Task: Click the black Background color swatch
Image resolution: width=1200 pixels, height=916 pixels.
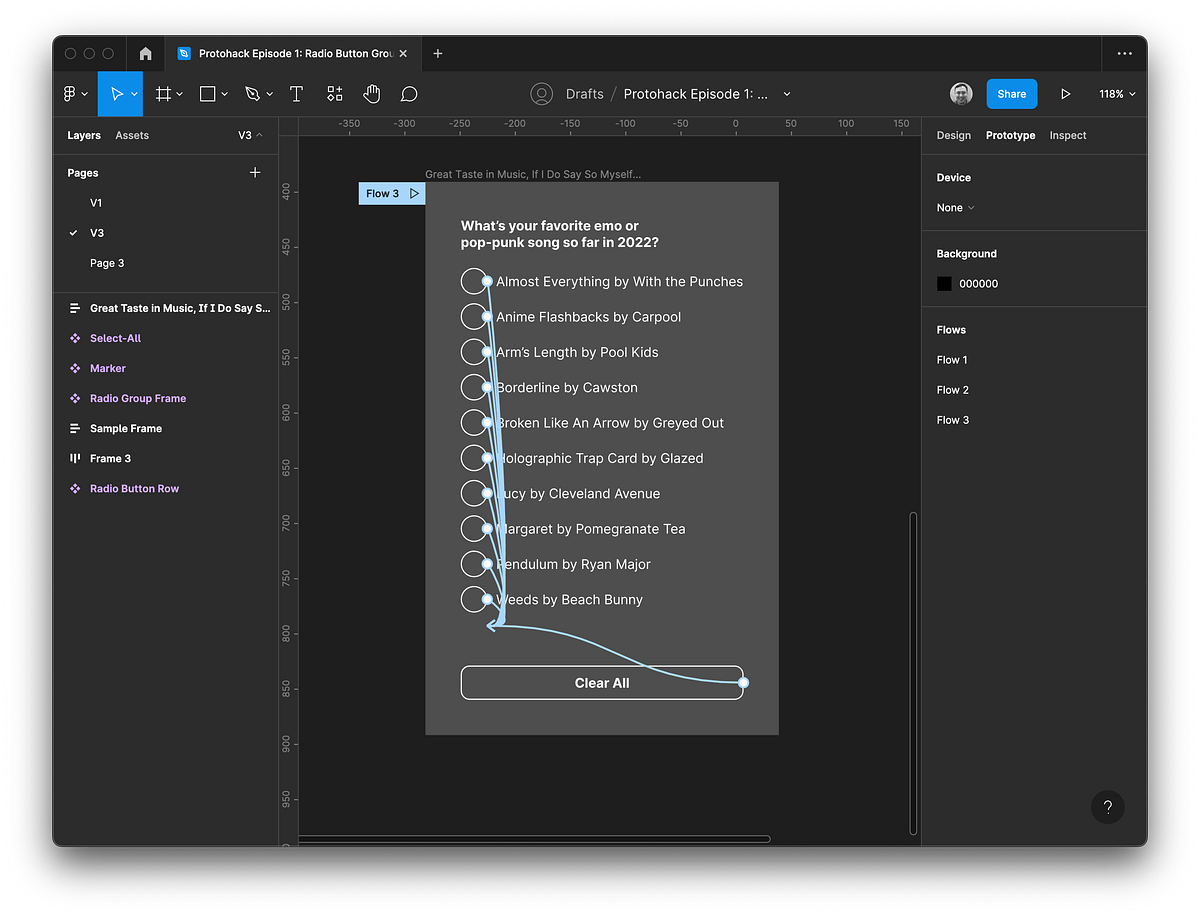Action: click(x=944, y=283)
